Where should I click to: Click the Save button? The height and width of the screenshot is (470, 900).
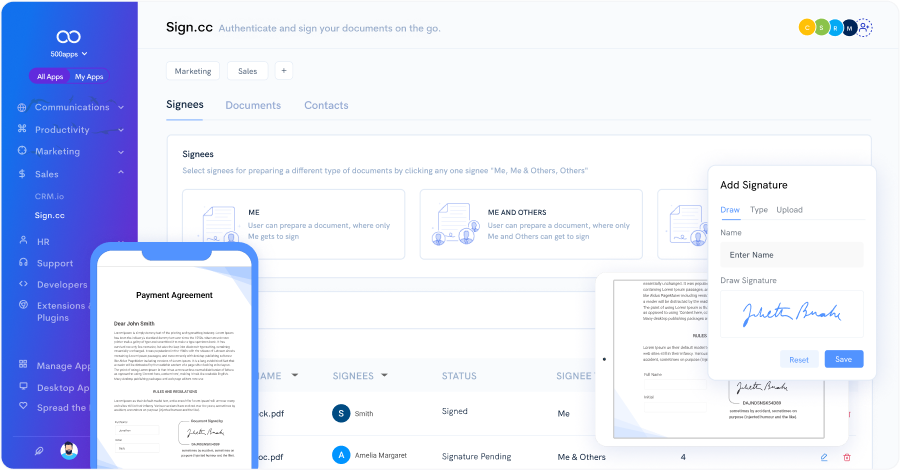[x=844, y=359]
